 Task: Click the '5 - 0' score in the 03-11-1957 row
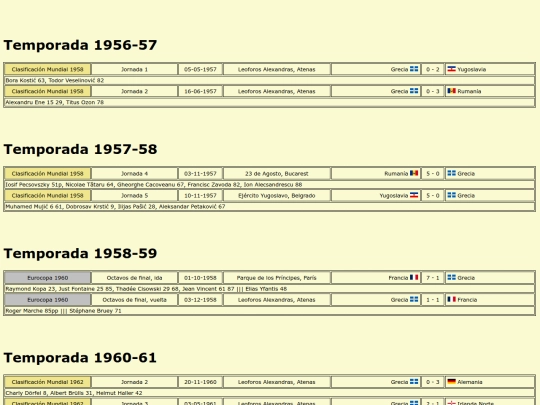coord(433,174)
